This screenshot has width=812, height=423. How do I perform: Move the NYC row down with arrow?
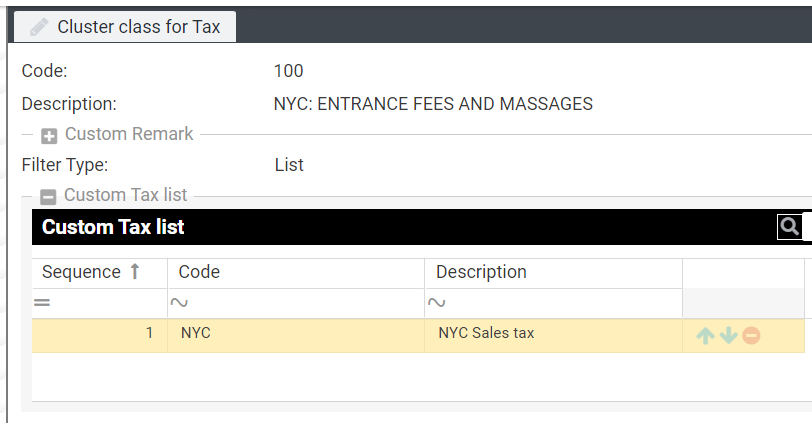coord(728,336)
